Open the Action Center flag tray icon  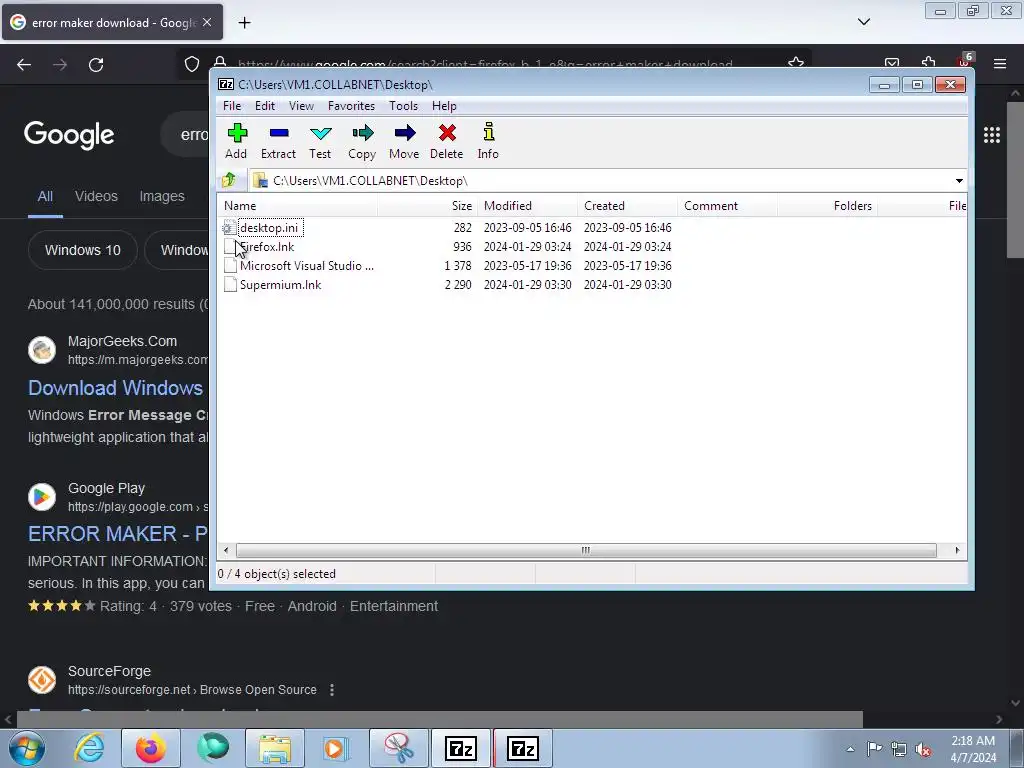coord(874,748)
